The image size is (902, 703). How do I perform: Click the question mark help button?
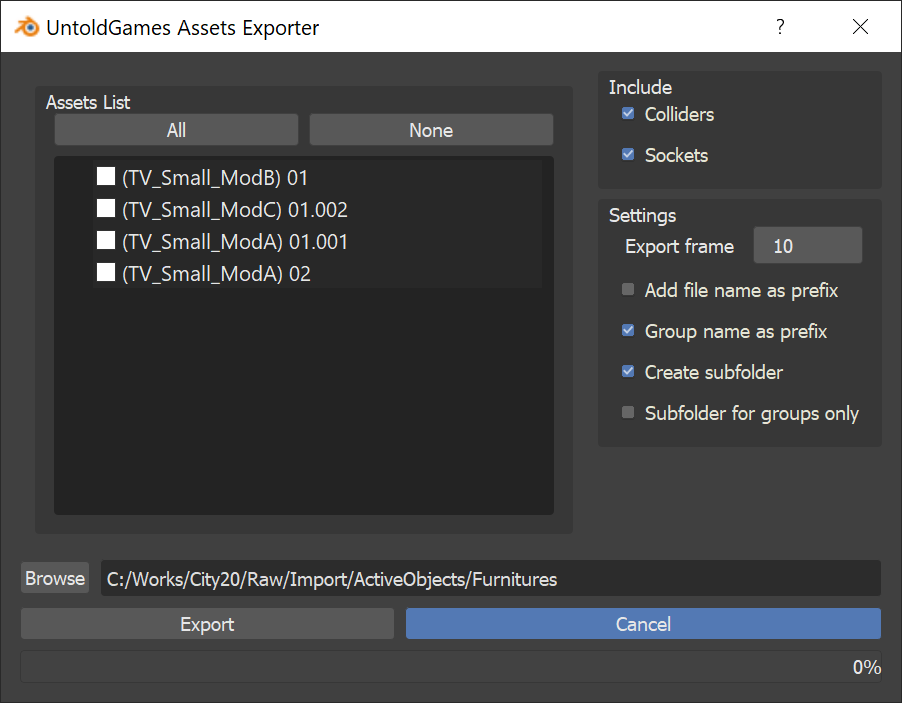coord(780,27)
